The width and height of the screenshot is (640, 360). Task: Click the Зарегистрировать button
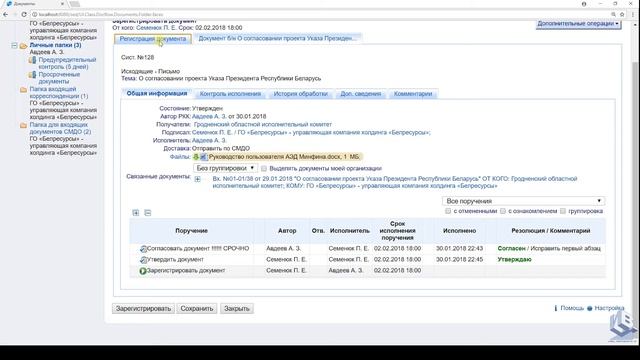143,309
